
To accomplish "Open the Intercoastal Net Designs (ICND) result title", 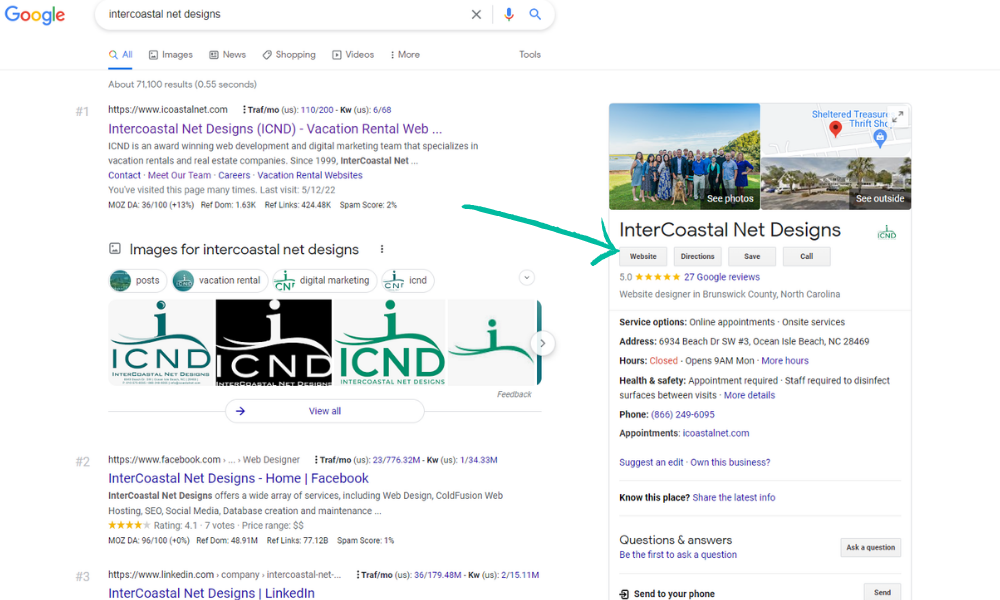I will [x=275, y=129].
